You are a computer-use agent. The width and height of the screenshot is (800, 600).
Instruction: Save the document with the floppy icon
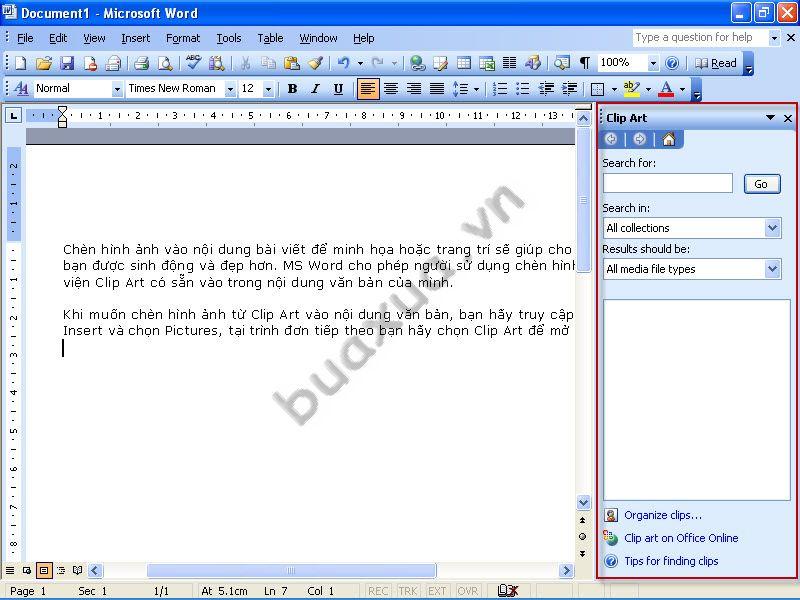click(67, 63)
